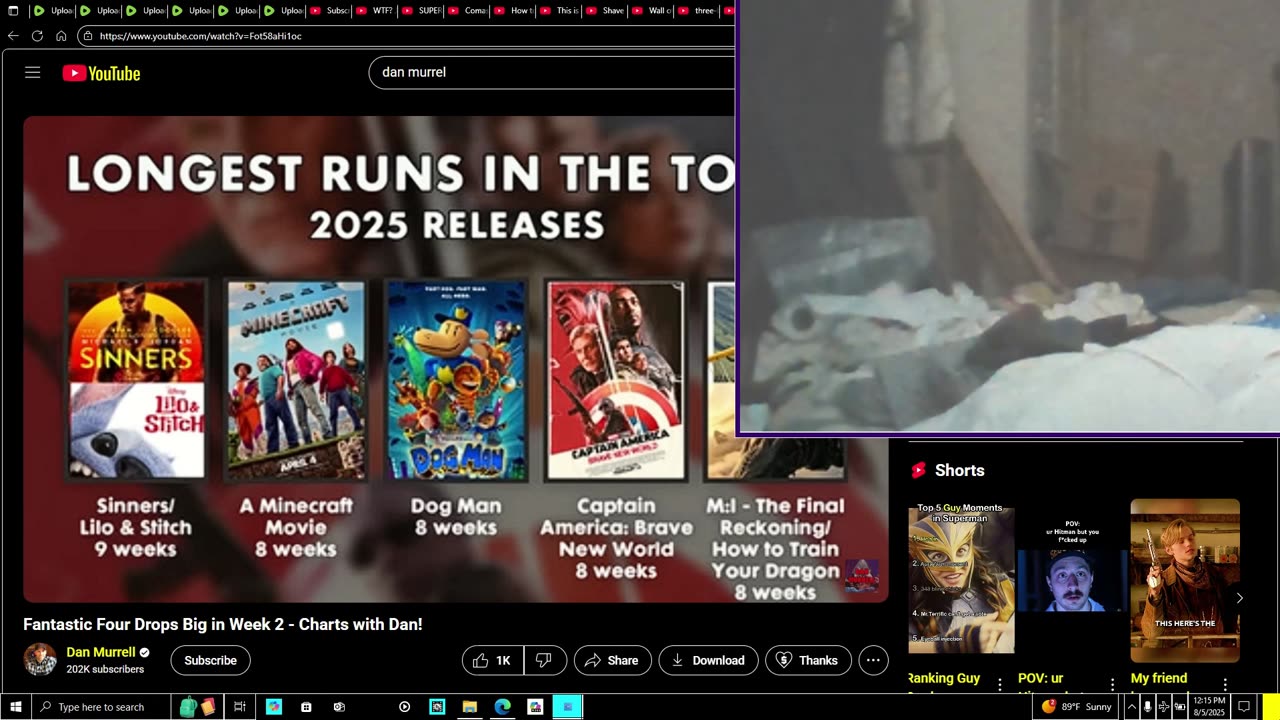This screenshot has width=1280, height=720.
Task: Open Task View on the taskbar
Action: [240, 707]
